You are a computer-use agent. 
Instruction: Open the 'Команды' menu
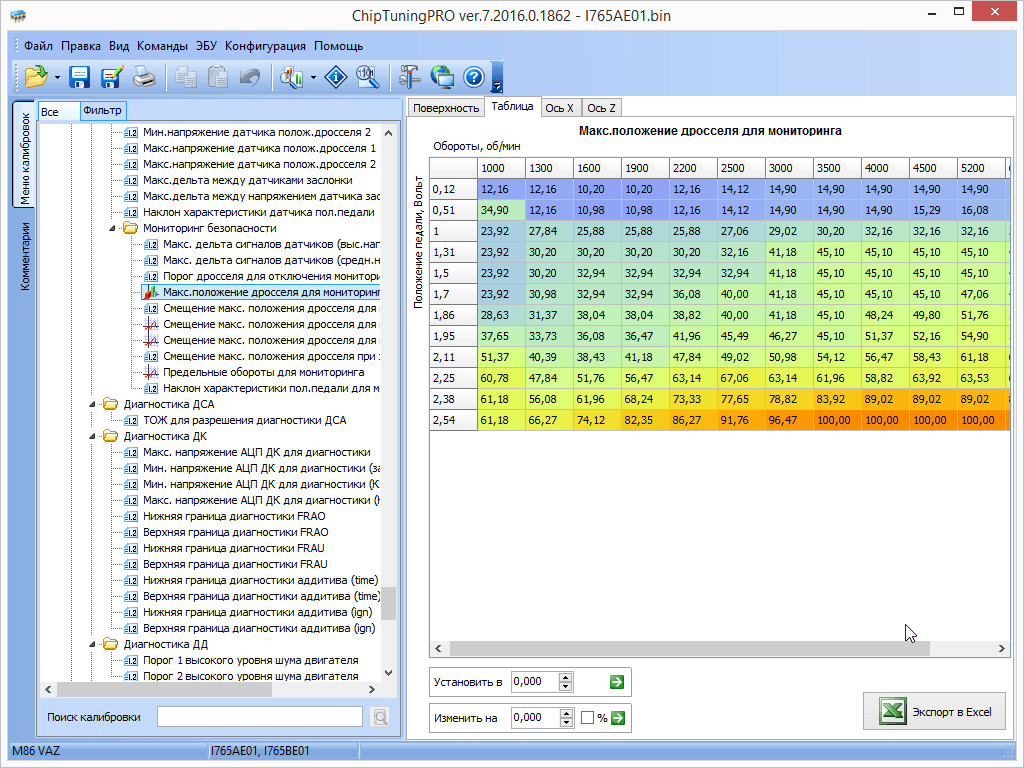click(162, 46)
